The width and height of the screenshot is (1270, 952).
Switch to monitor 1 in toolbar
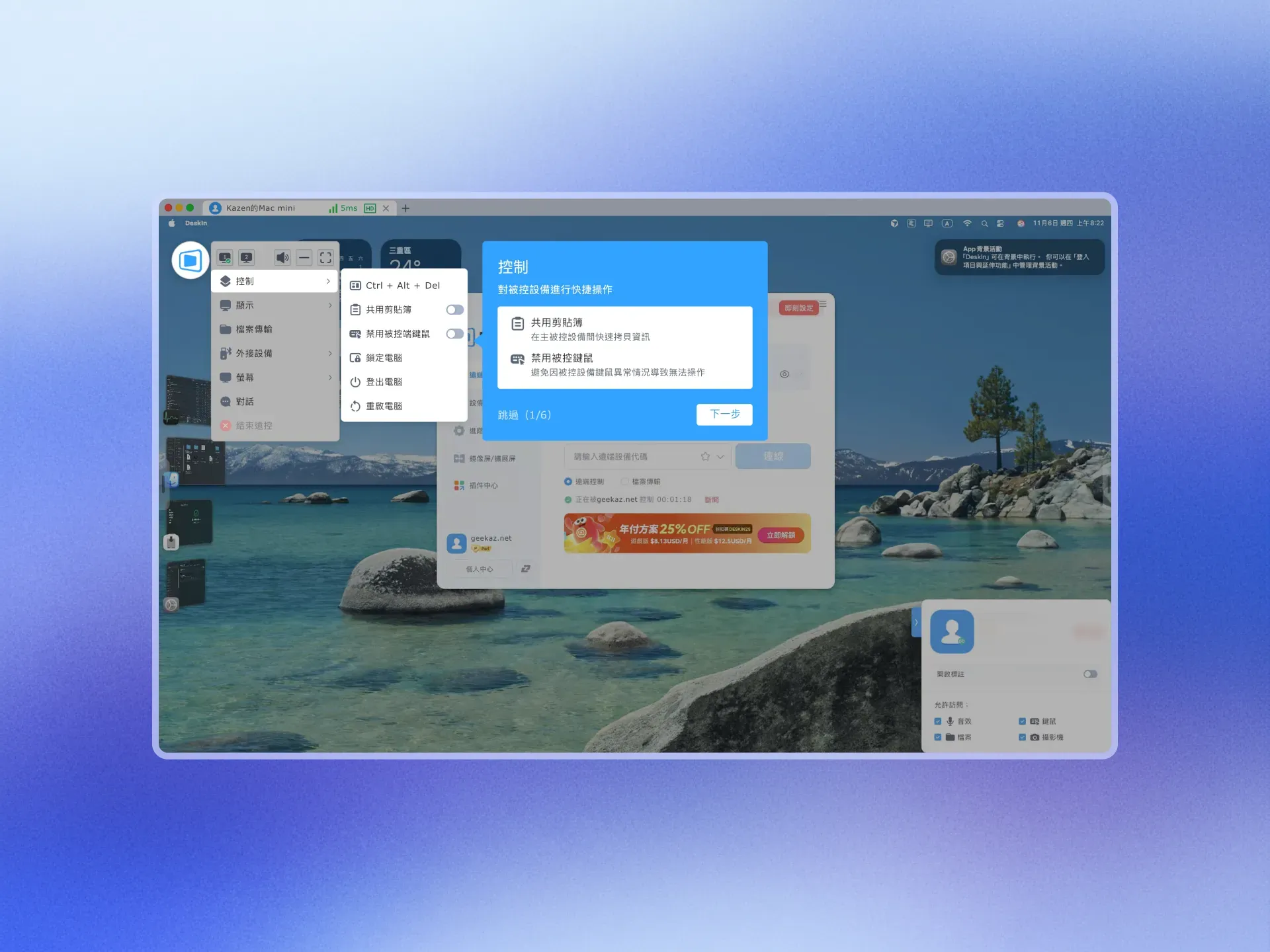pyautogui.click(x=226, y=258)
